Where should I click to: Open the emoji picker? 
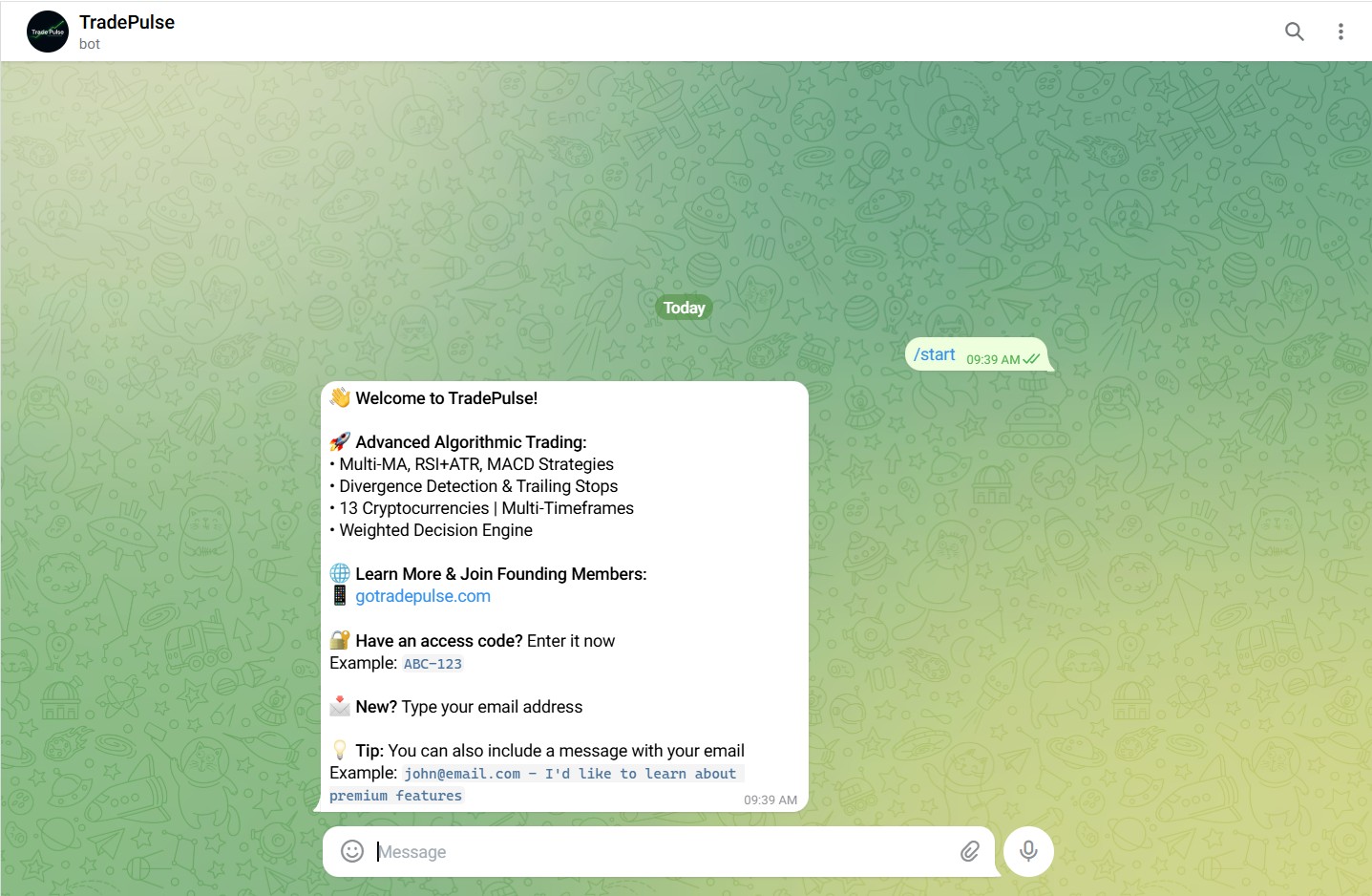tap(352, 851)
